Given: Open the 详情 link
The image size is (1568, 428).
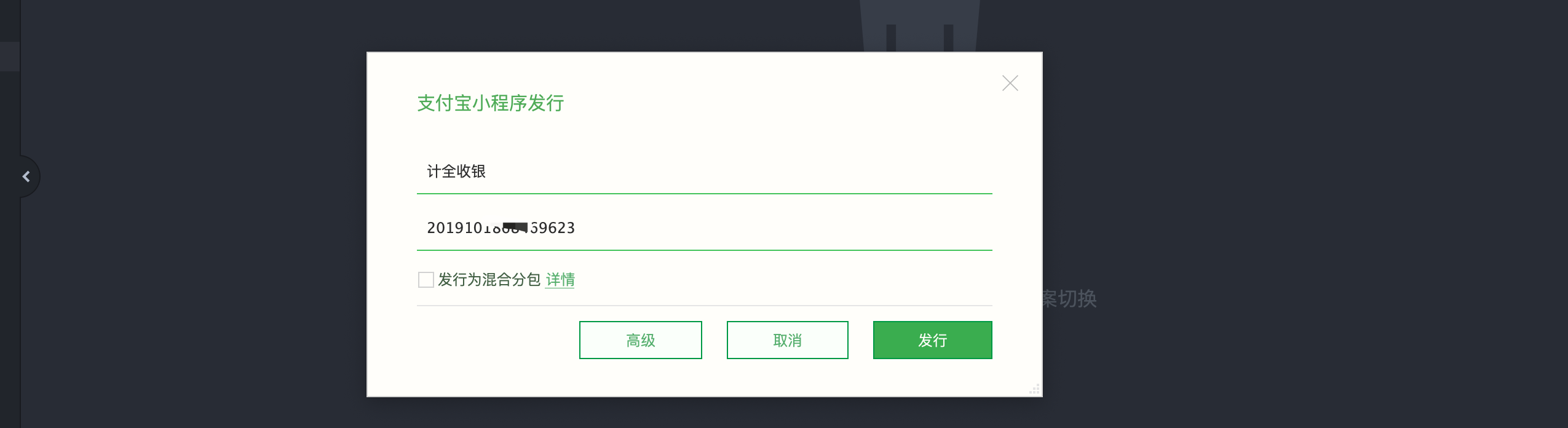Looking at the screenshot, I should [560, 280].
